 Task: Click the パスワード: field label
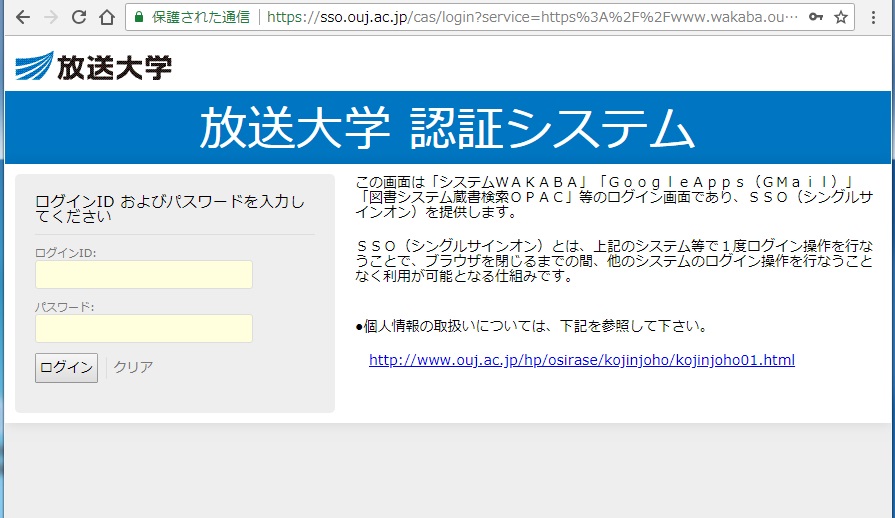(64, 307)
